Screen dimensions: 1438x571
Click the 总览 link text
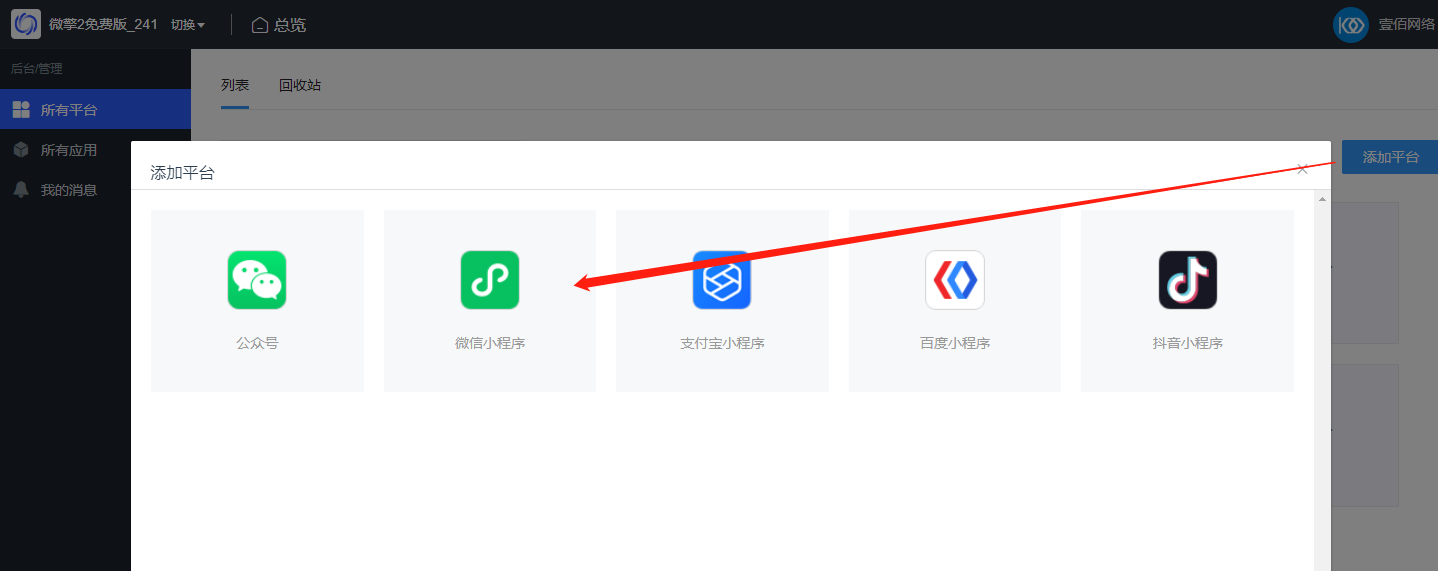[290, 25]
